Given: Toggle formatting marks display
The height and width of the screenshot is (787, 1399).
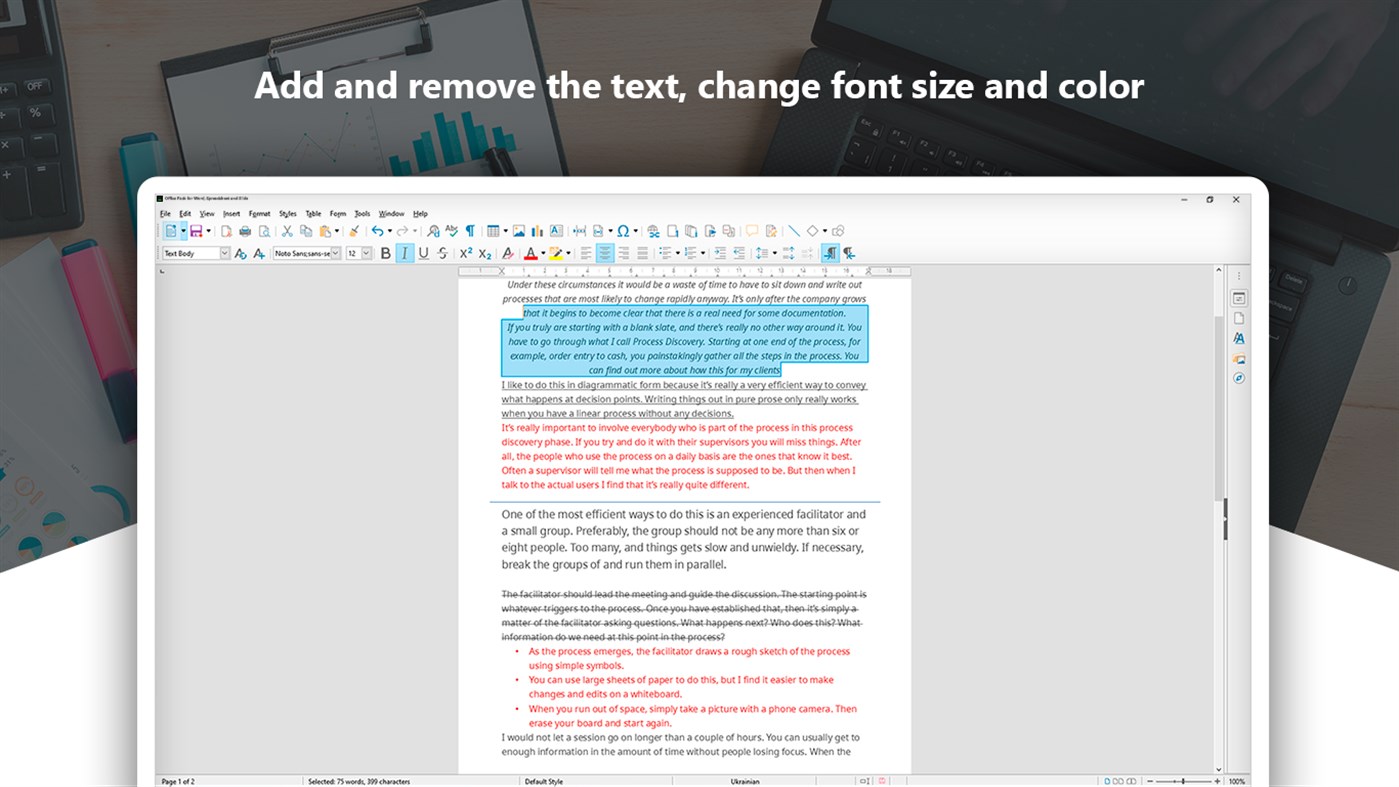Looking at the screenshot, I should tap(469, 230).
